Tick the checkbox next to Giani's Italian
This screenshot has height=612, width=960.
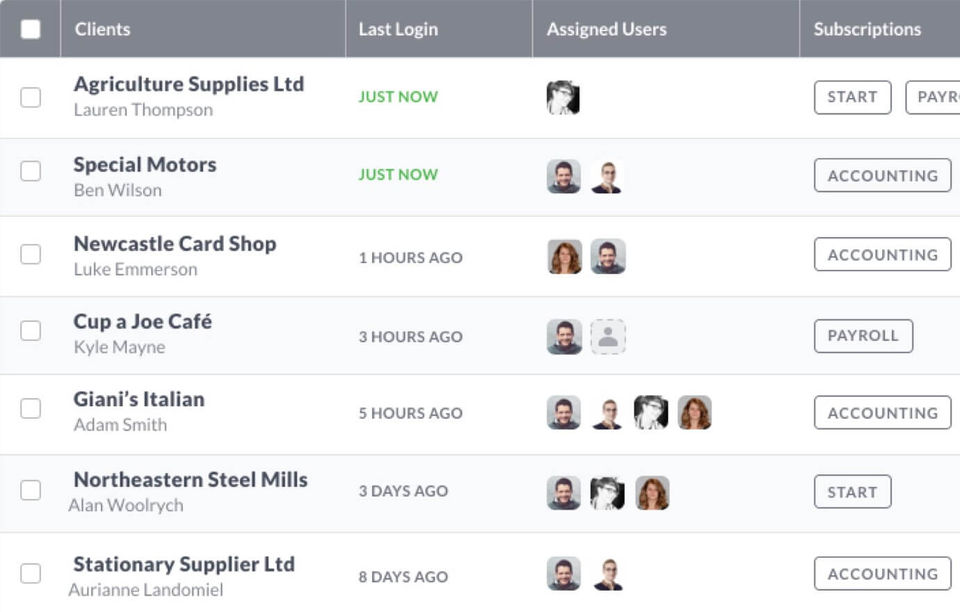31,408
